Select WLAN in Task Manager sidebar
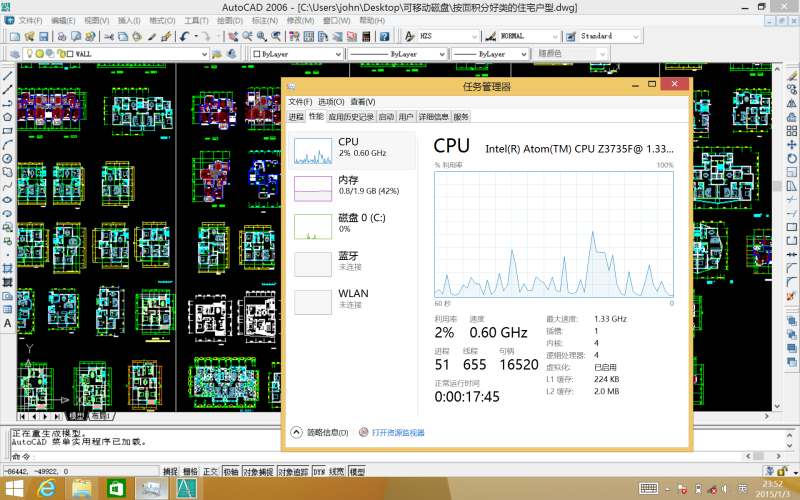 coord(352,301)
